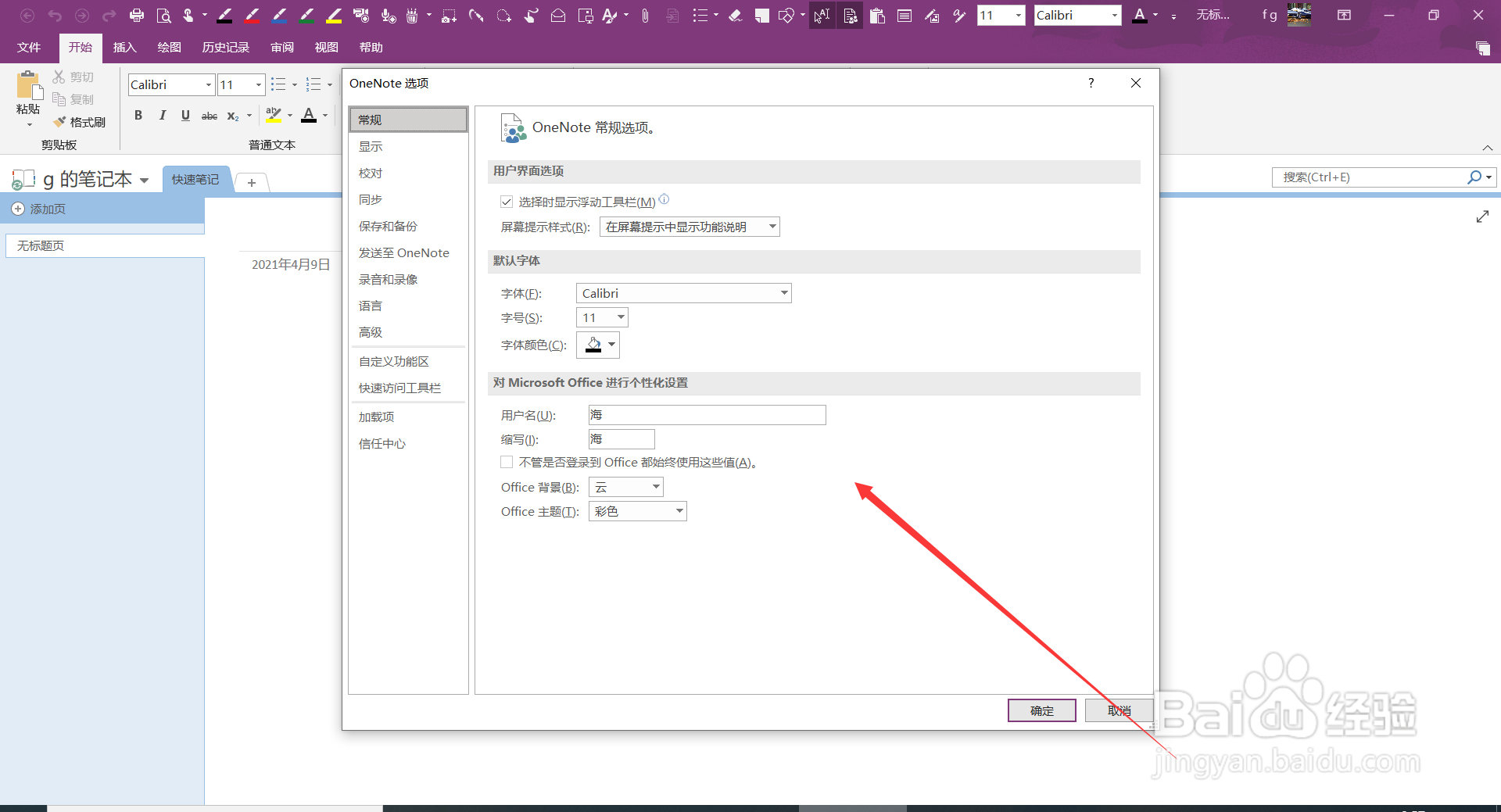
Task: Switch to the 历史记录 ribbon tab
Action: (225, 48)
